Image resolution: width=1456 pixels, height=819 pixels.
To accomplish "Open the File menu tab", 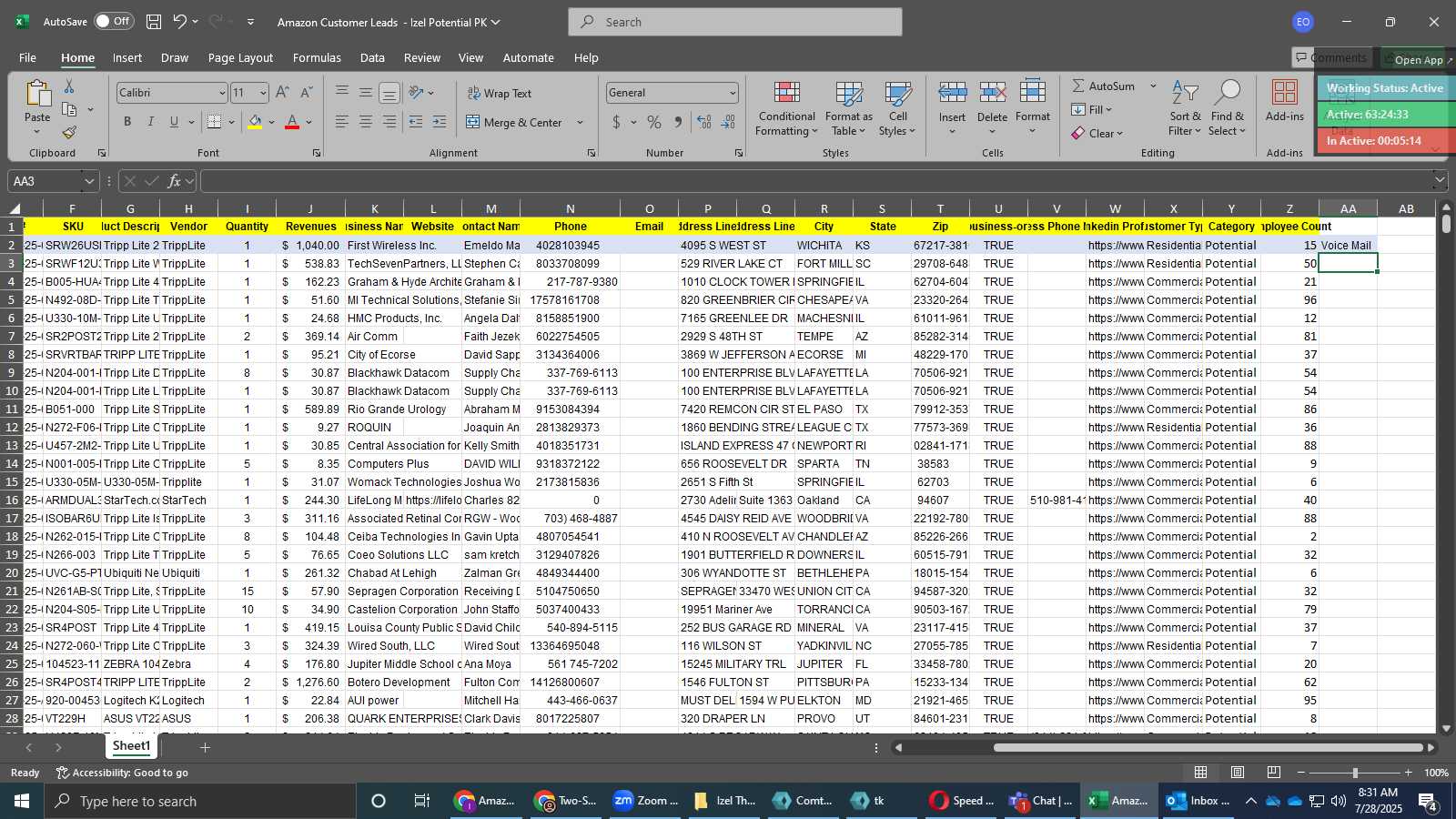I will point(28,57).
